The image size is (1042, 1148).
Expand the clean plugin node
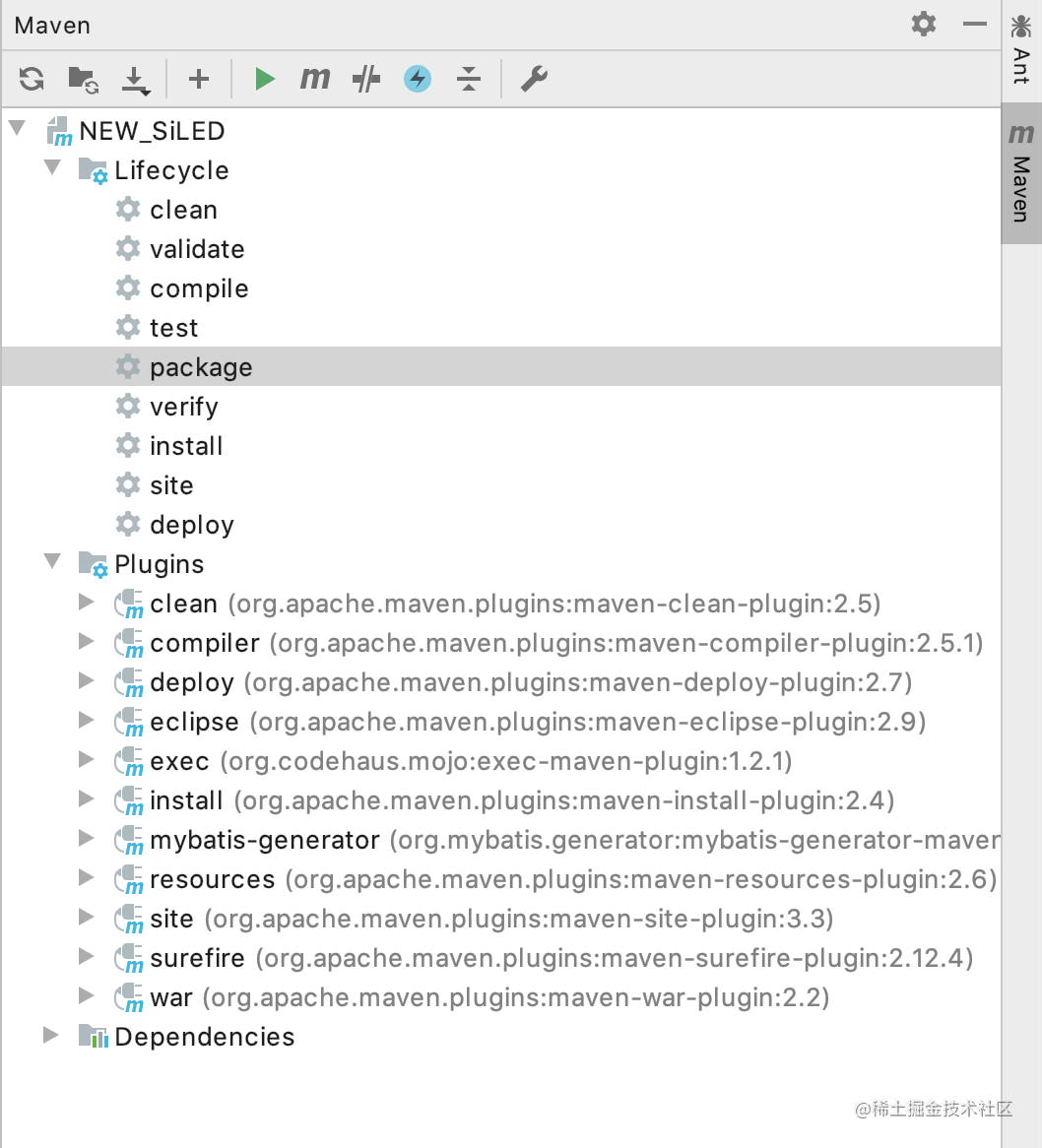click(x=87, y=602)
